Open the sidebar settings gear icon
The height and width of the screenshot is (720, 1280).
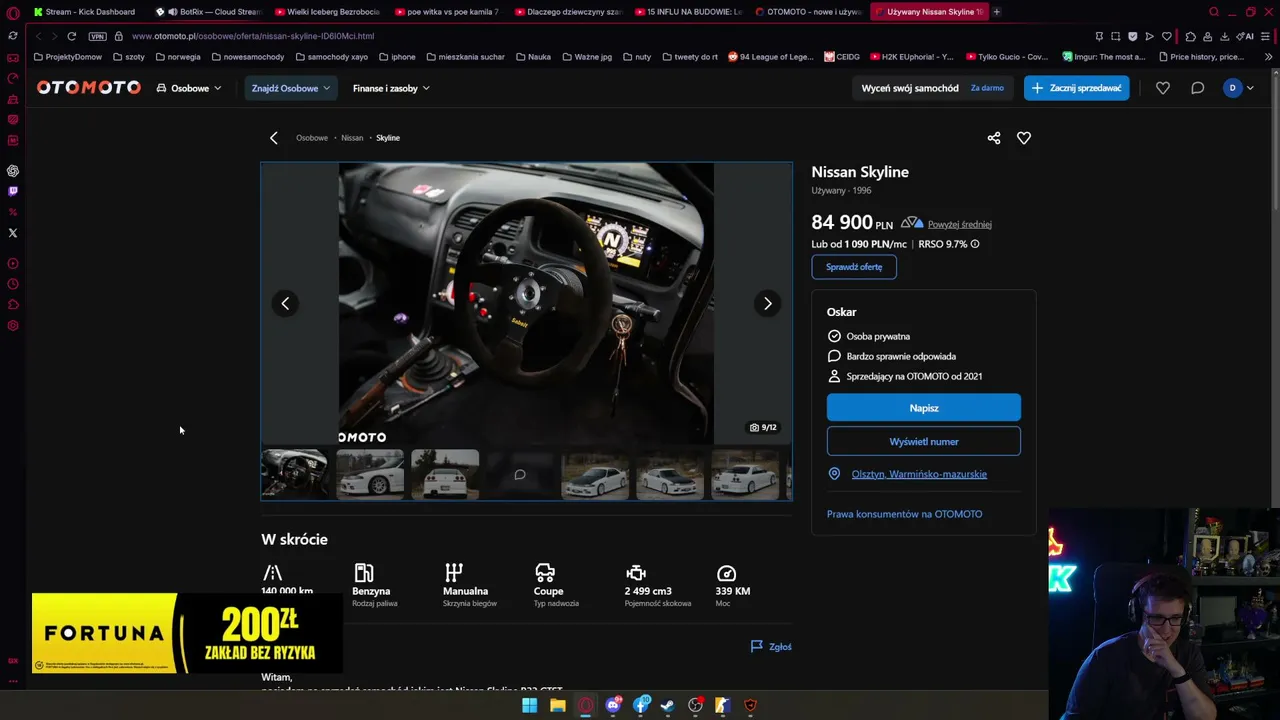(x=13, y=325)
